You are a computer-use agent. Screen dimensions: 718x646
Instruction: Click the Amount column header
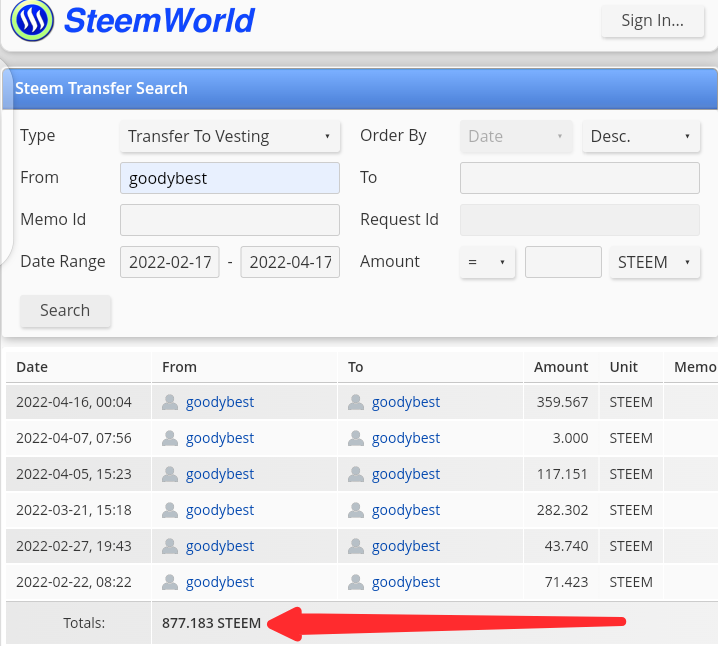click(561, 367)
